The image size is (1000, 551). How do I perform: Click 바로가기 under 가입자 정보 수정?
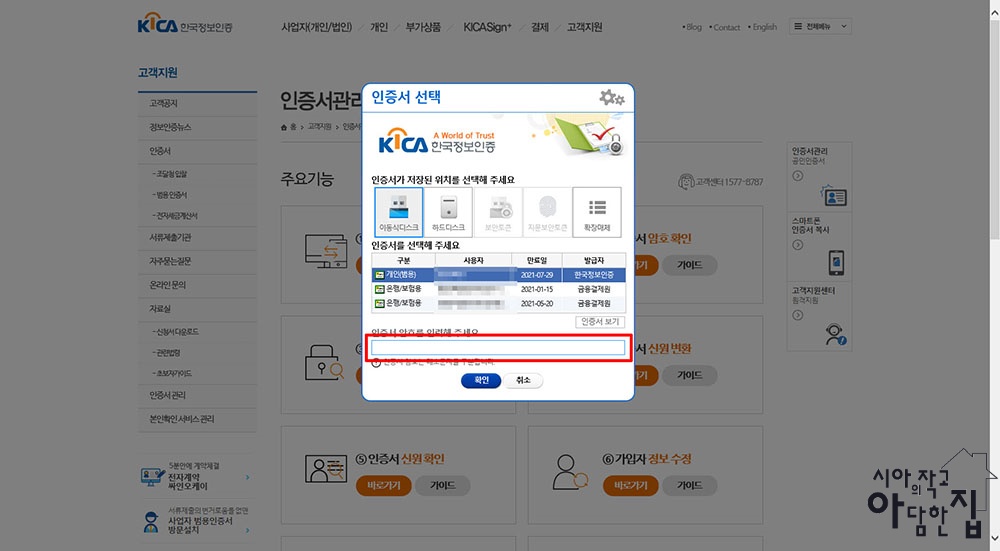(x=630, y=486)
